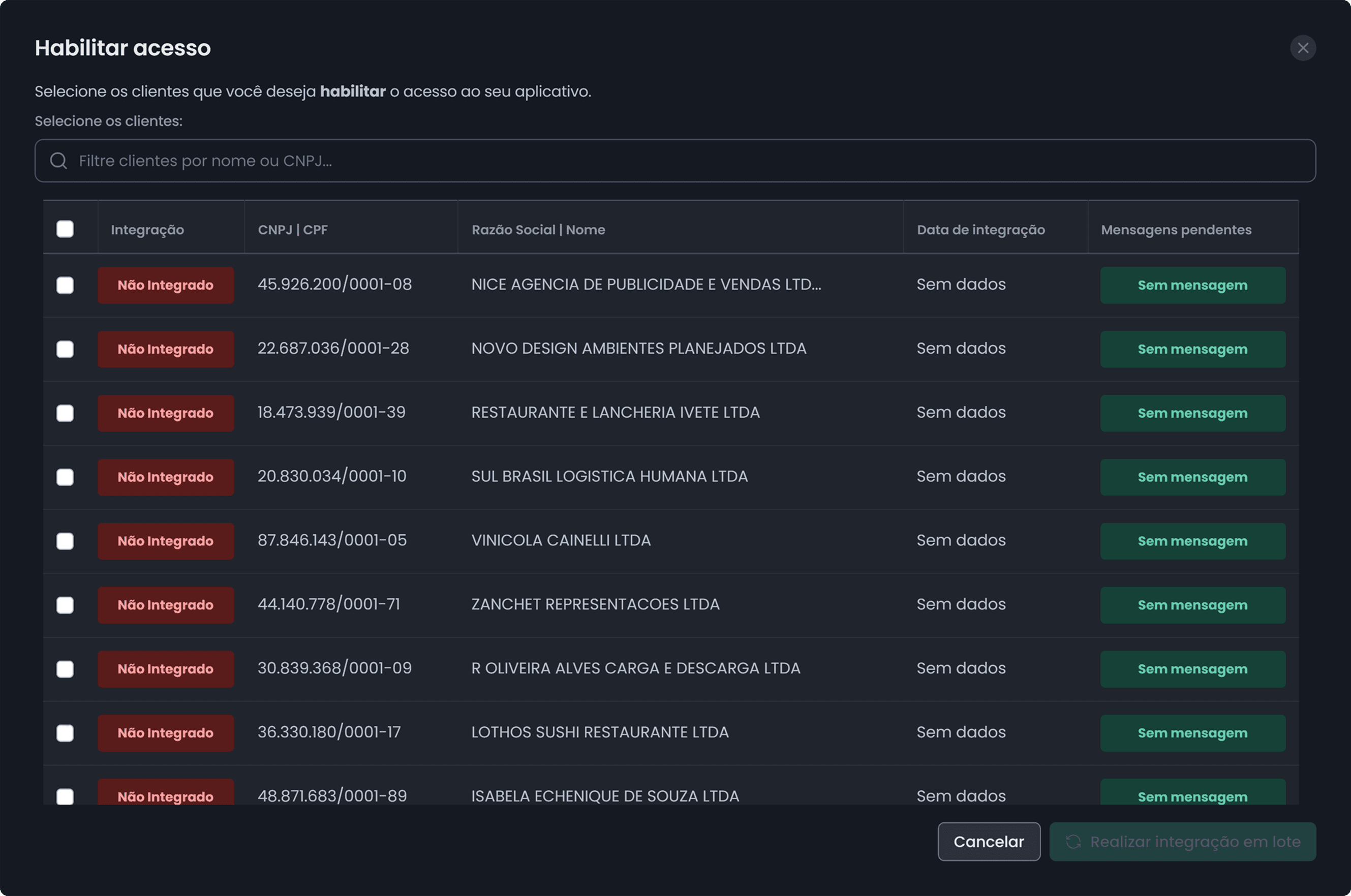Select SUL BRASIL LOGISTICA HUMANA checkbox
Screen dimensions: 1351x896
(65, 477)
